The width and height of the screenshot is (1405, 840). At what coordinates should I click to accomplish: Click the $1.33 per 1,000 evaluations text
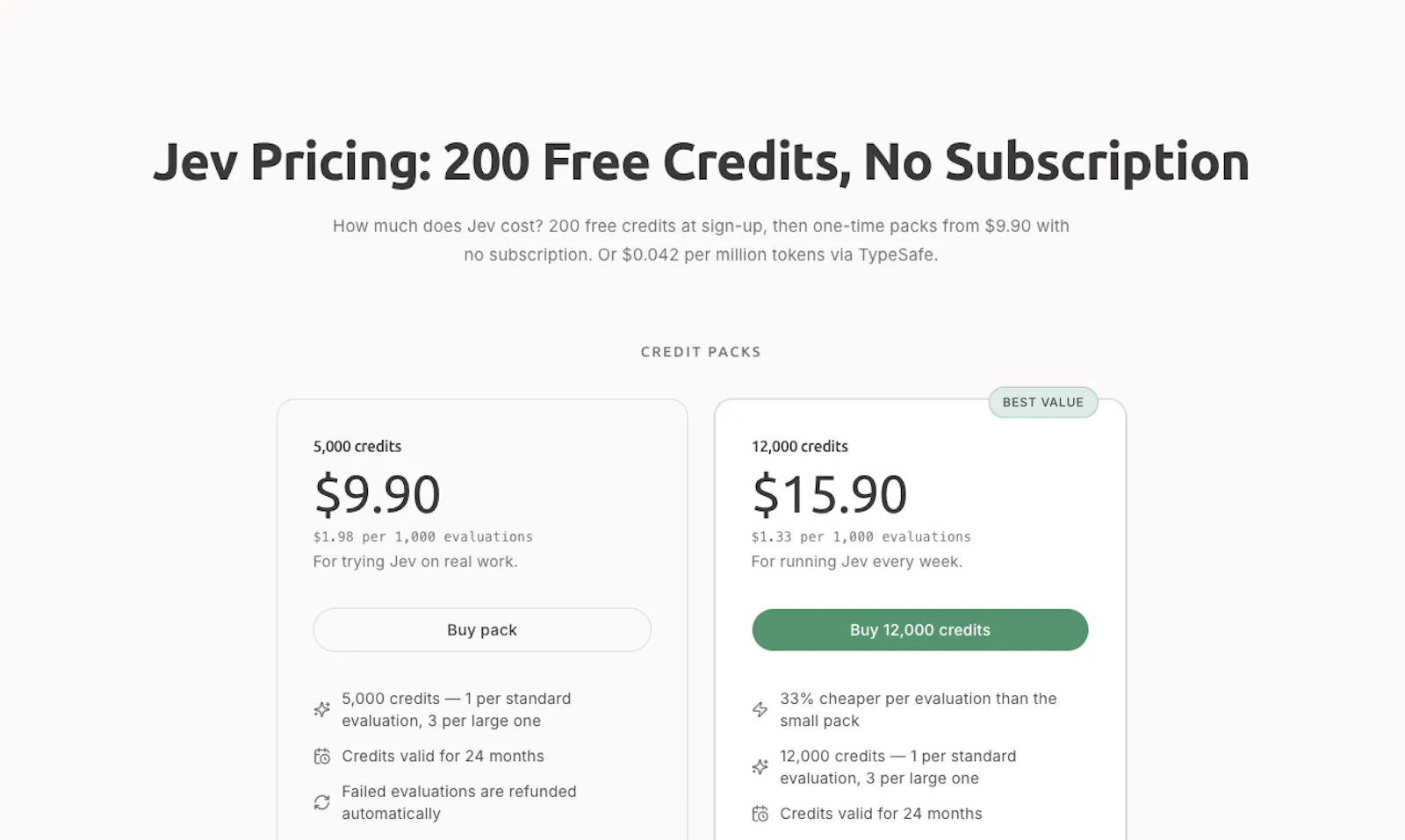tap(861, 536)
